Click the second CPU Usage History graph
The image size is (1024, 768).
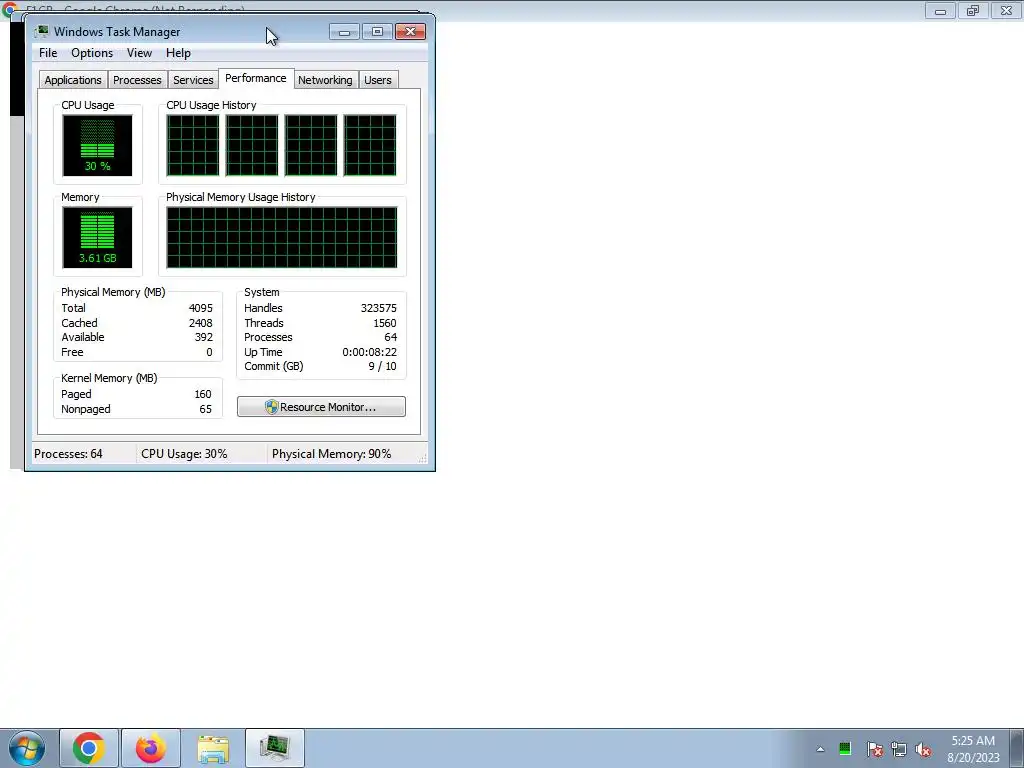click(x=251, y=146)
